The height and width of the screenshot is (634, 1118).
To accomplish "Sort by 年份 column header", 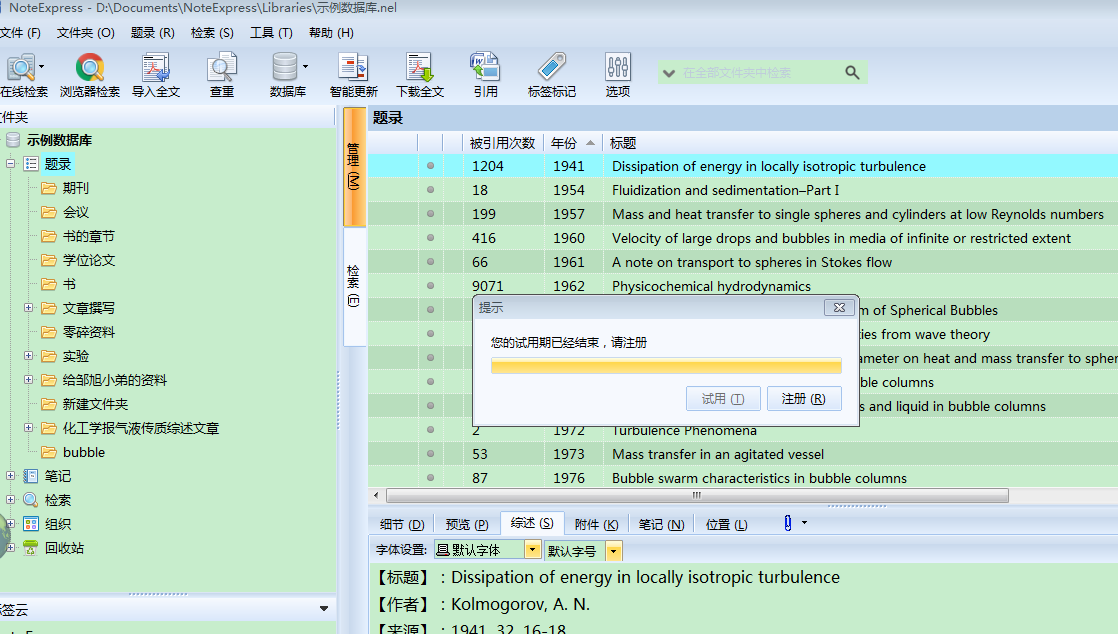I will 573,143.
